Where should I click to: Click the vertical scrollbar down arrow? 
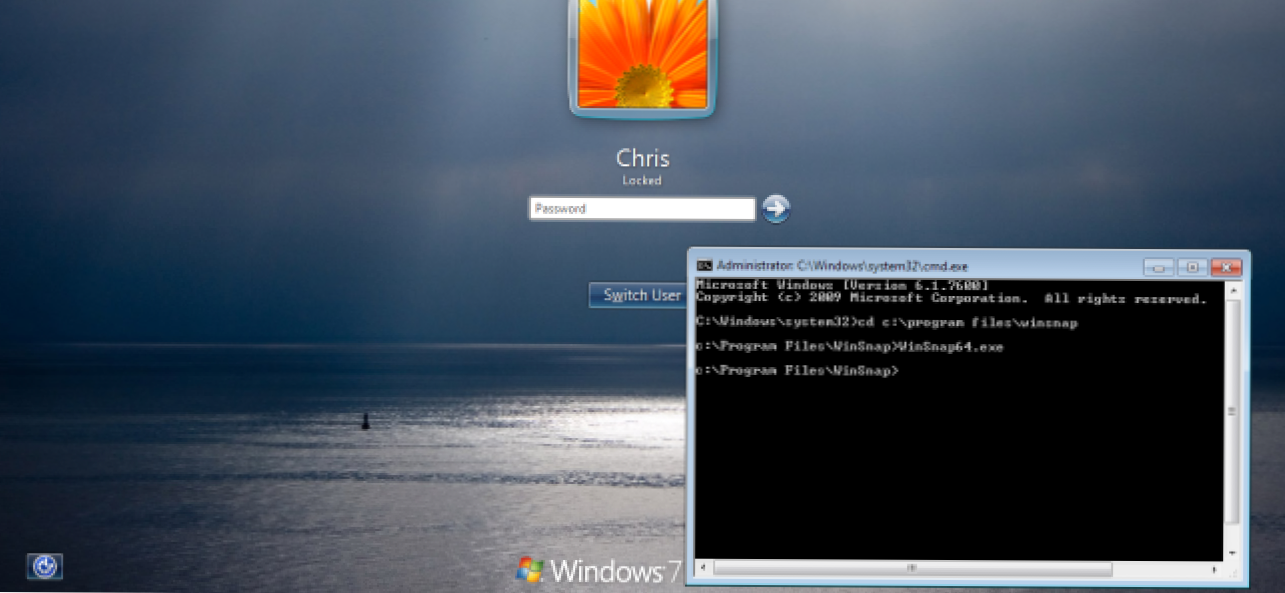1232,551
